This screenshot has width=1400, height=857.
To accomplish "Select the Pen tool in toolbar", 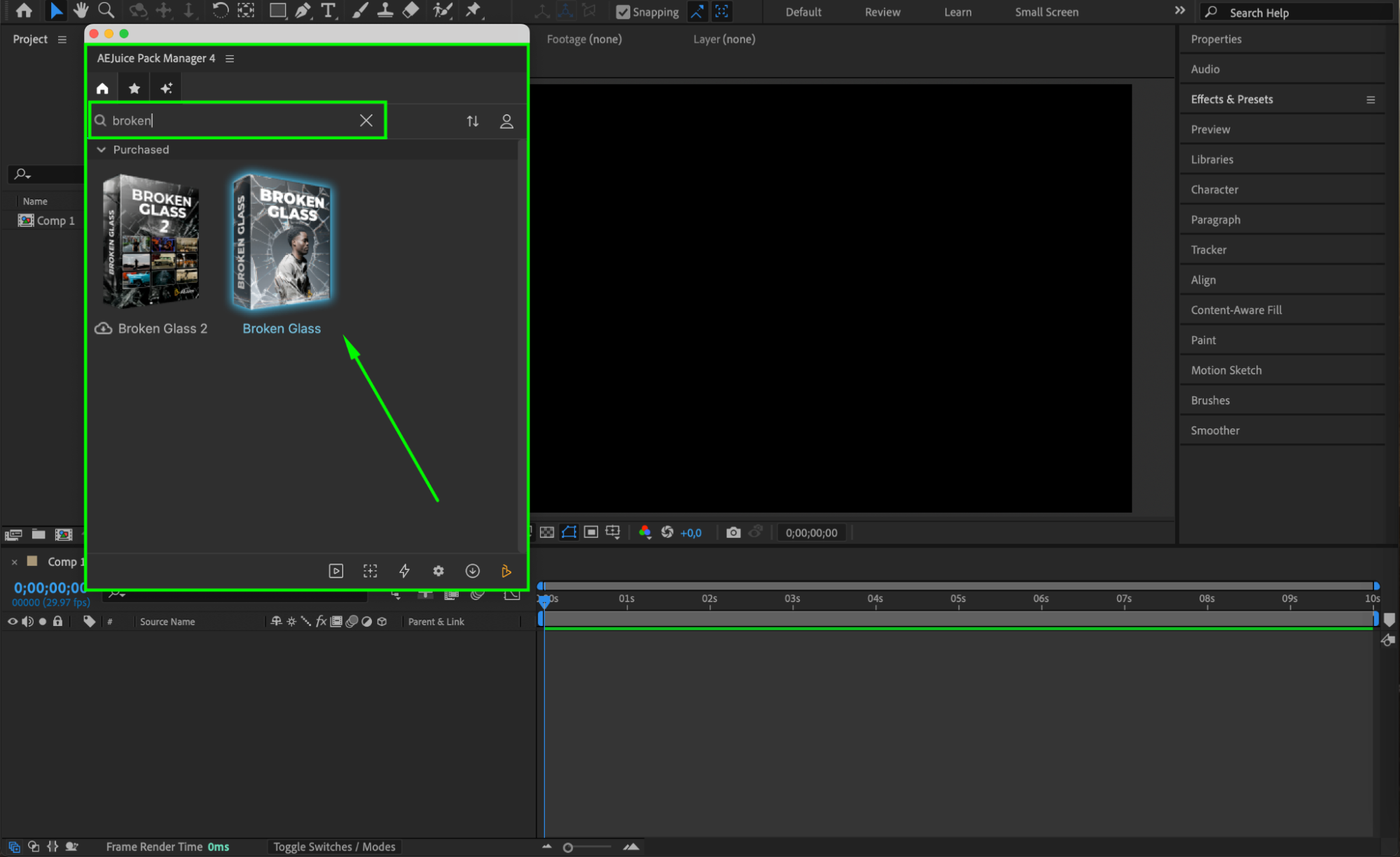I will [303, 11].
